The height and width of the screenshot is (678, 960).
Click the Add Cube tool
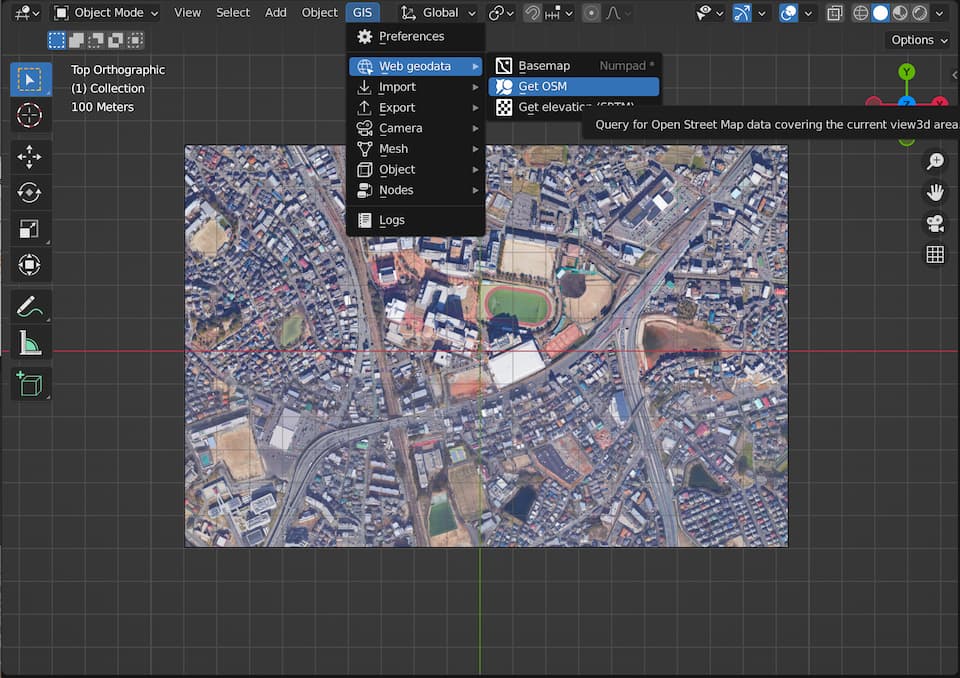point(30,383)
